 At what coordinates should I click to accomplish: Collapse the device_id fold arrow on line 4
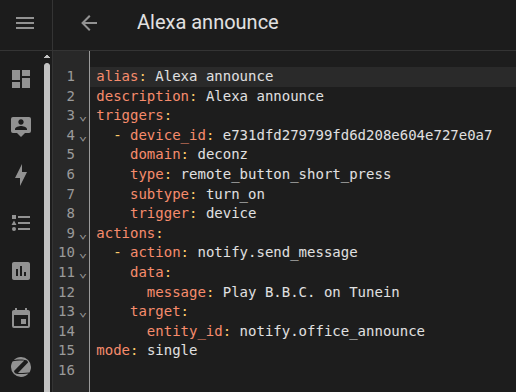tap(83, 138)
